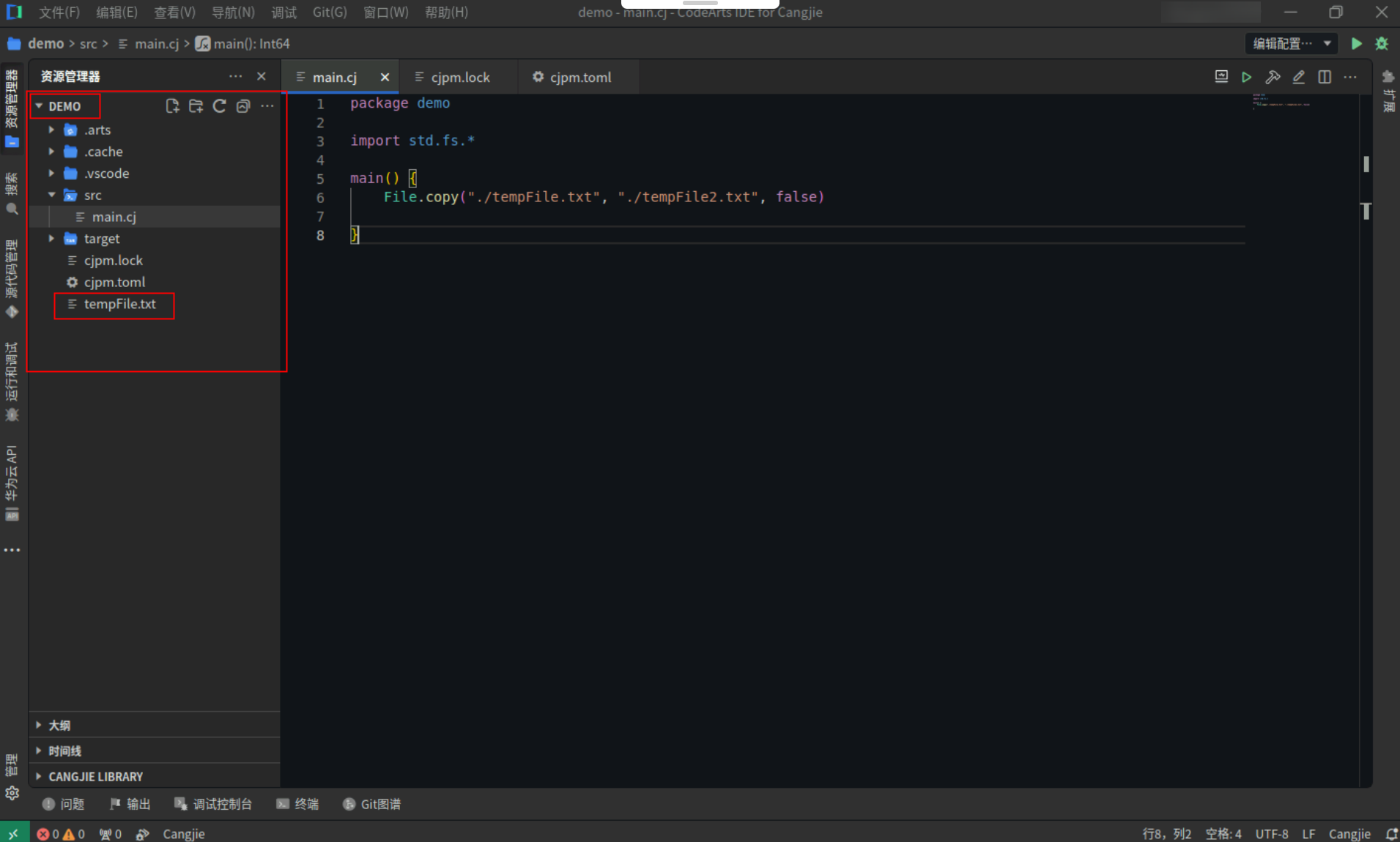Viewport: 1400px width, 842px height.
Task: Collapse the src folder
Action: pyautogui.click(x=51, y=195)
